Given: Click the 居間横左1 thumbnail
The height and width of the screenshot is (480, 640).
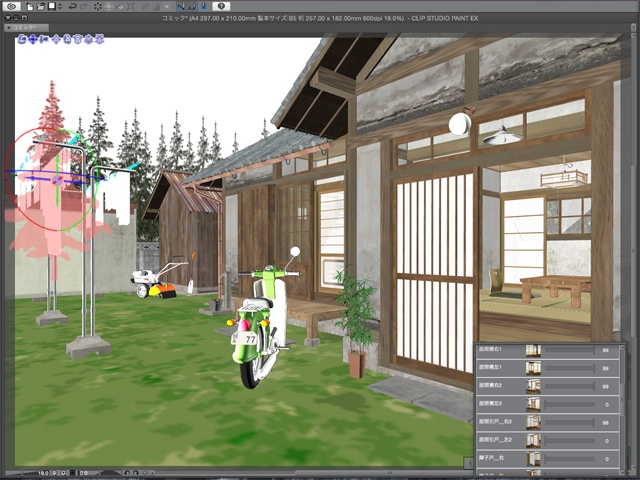Looking at the screenshot, I should click(x=533, y=368).
